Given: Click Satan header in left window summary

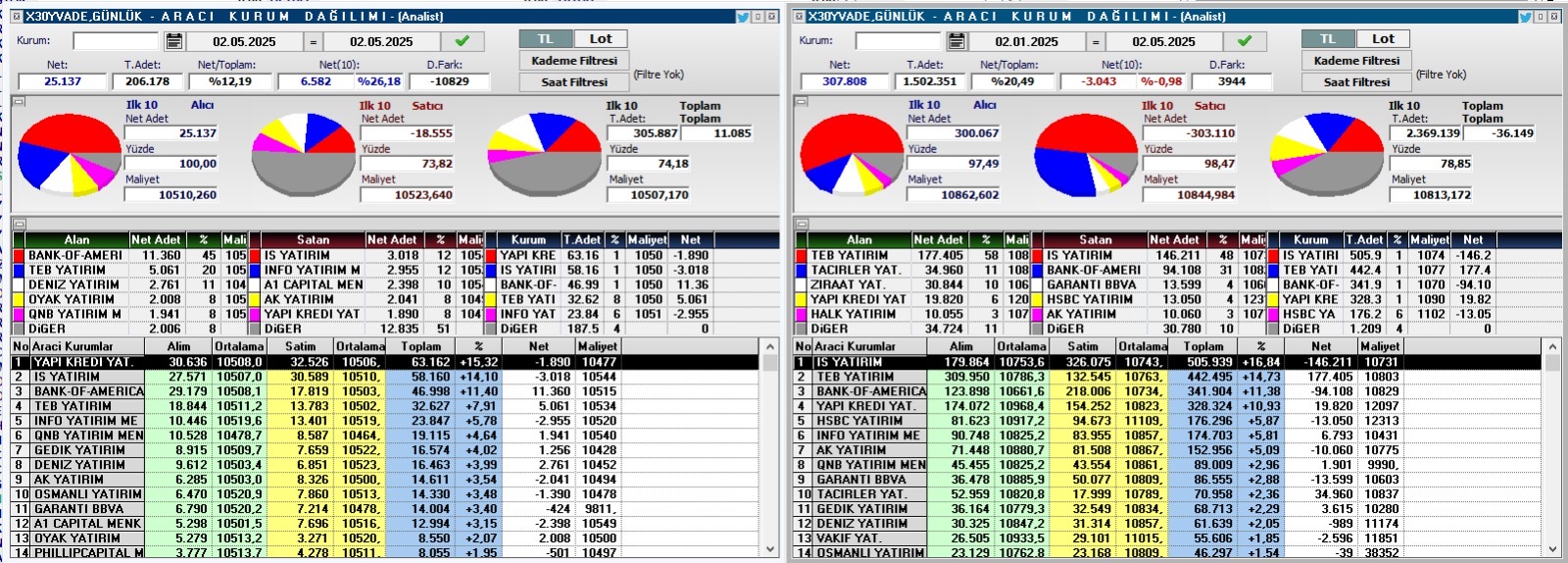Looking at the screenshot, I should click(x=313, y=239).
